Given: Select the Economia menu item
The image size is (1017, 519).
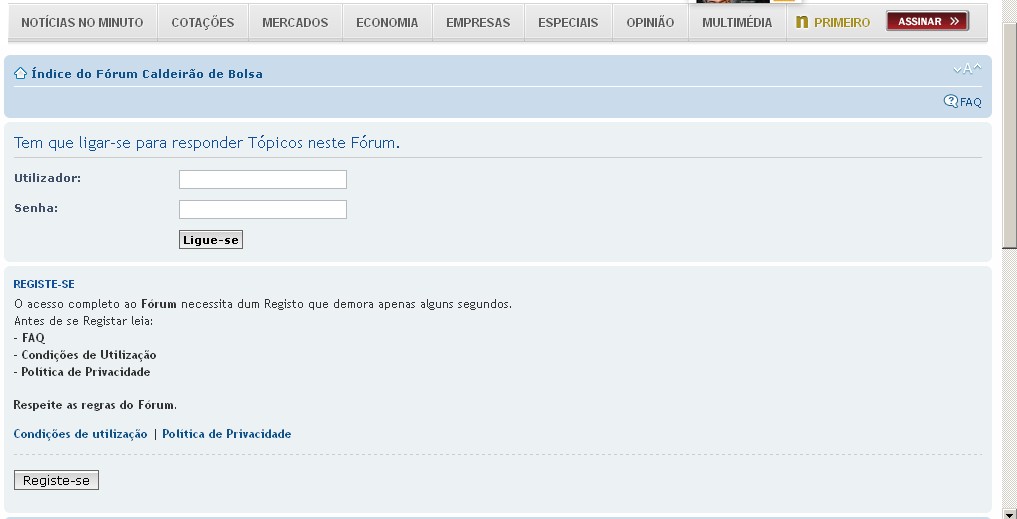Looking at the screenshot, I should click(387, 23).
